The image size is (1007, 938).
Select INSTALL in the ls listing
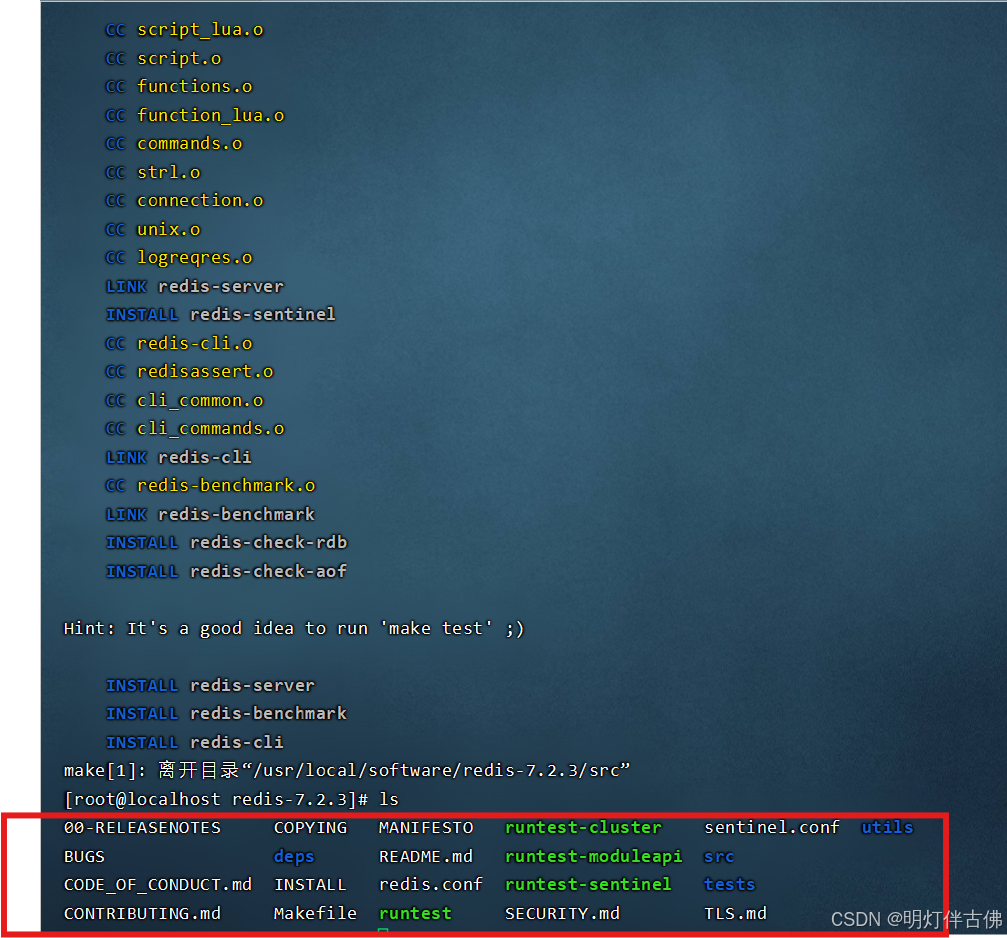tap(310, 885)
